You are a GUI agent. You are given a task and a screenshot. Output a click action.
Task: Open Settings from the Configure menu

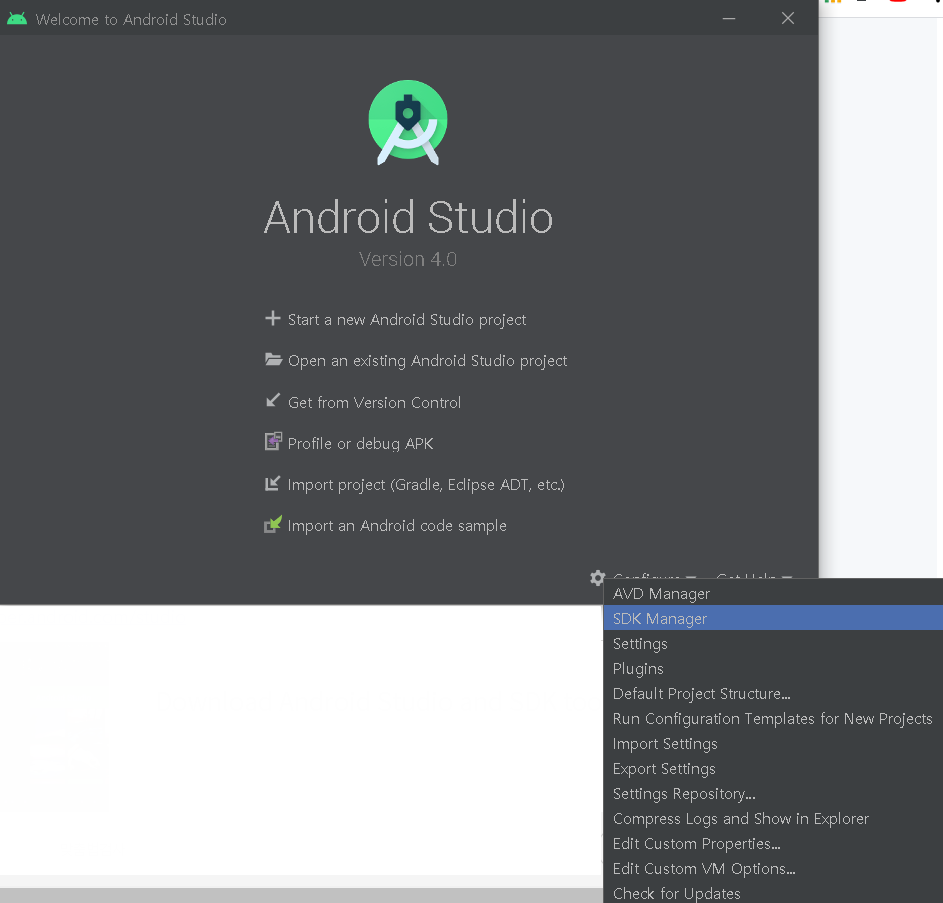pyautogui.click(x=773, y=643)
